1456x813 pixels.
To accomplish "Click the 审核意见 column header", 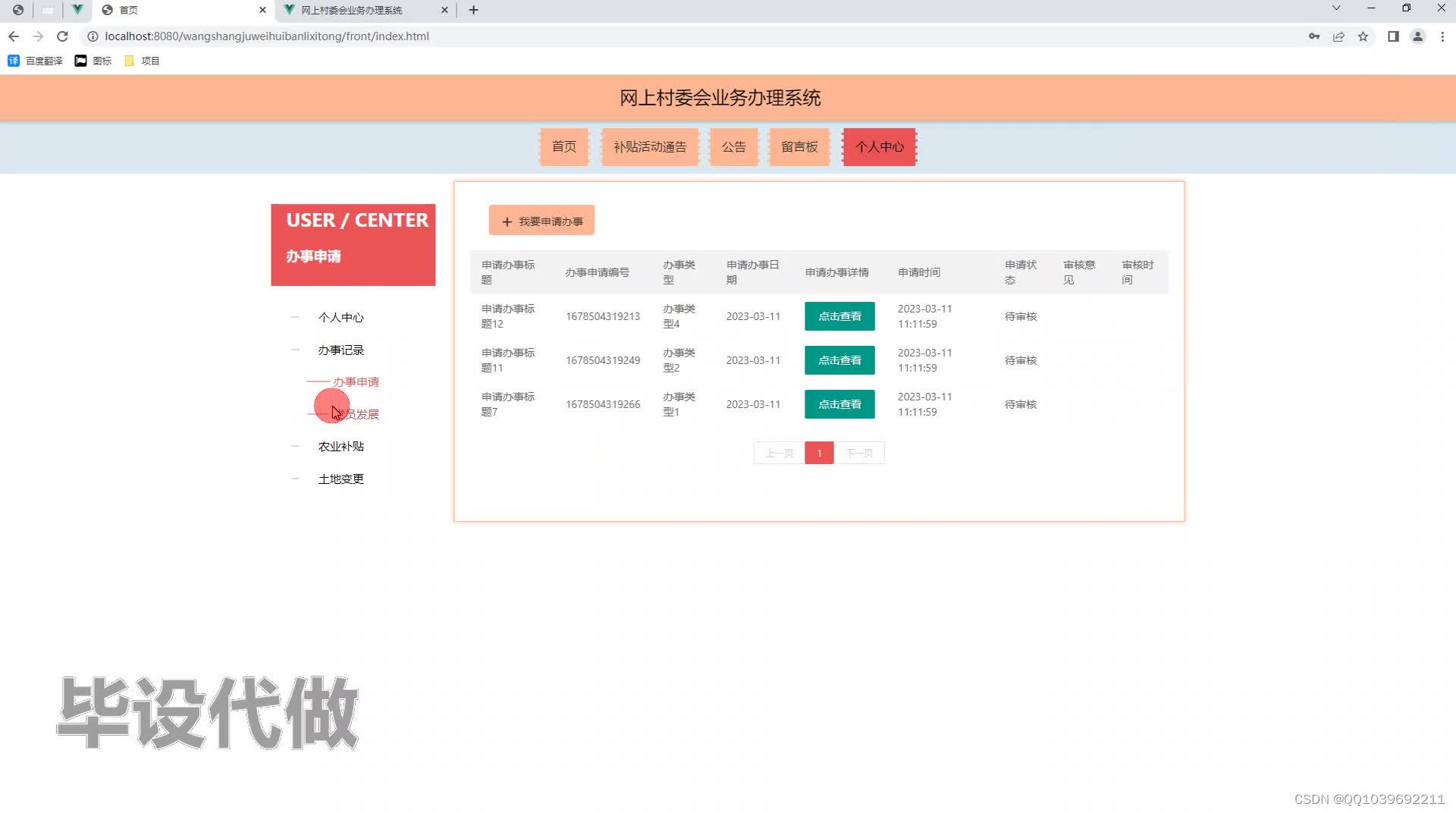I will 1079,272.
